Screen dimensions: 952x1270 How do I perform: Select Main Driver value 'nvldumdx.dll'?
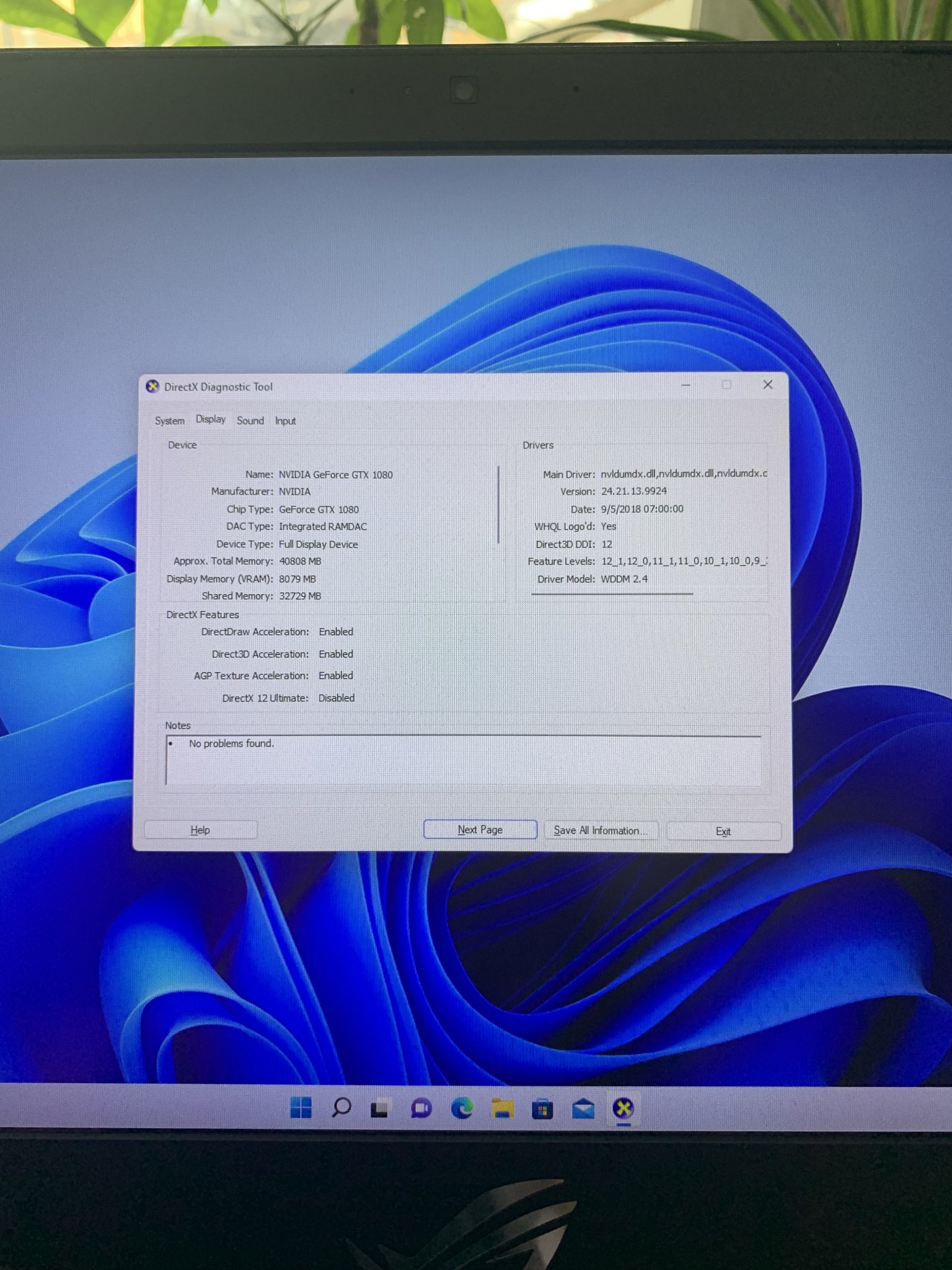click(684, 474)
